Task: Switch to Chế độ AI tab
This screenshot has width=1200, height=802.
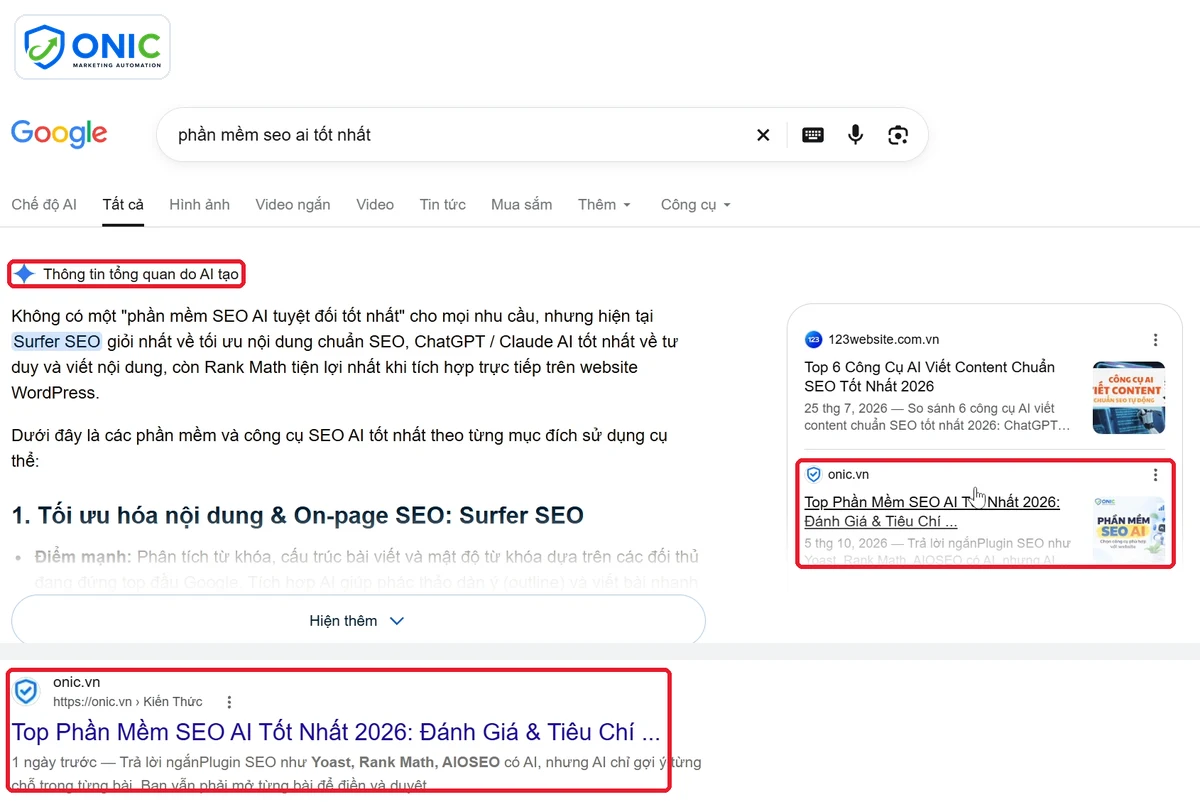Action: (44, 204)
